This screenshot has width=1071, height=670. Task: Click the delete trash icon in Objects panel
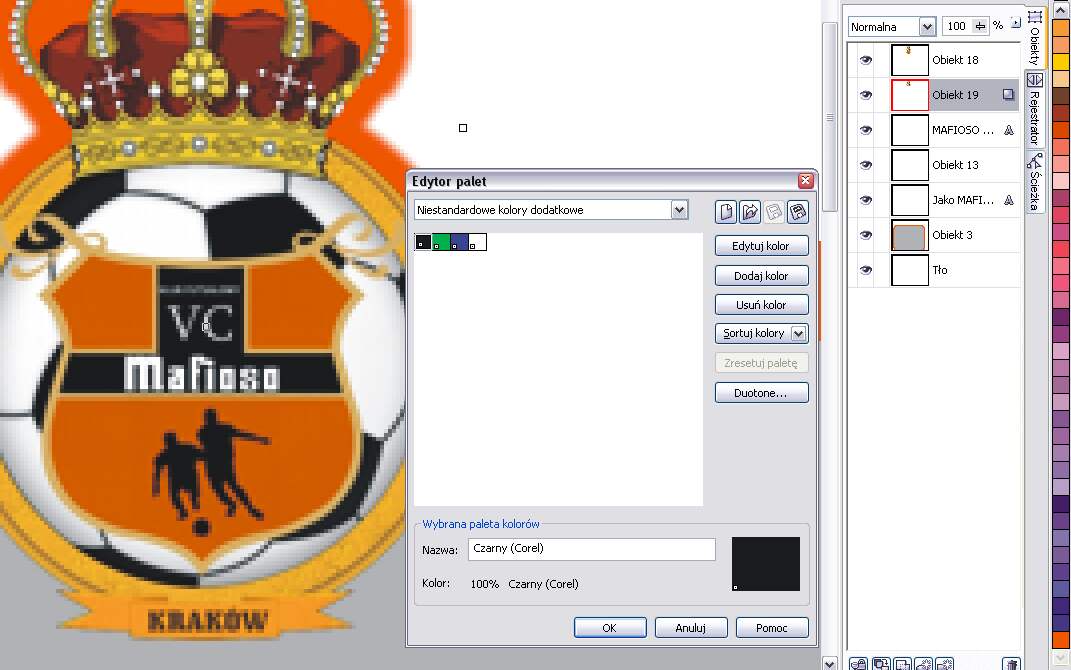point(1011,663)
